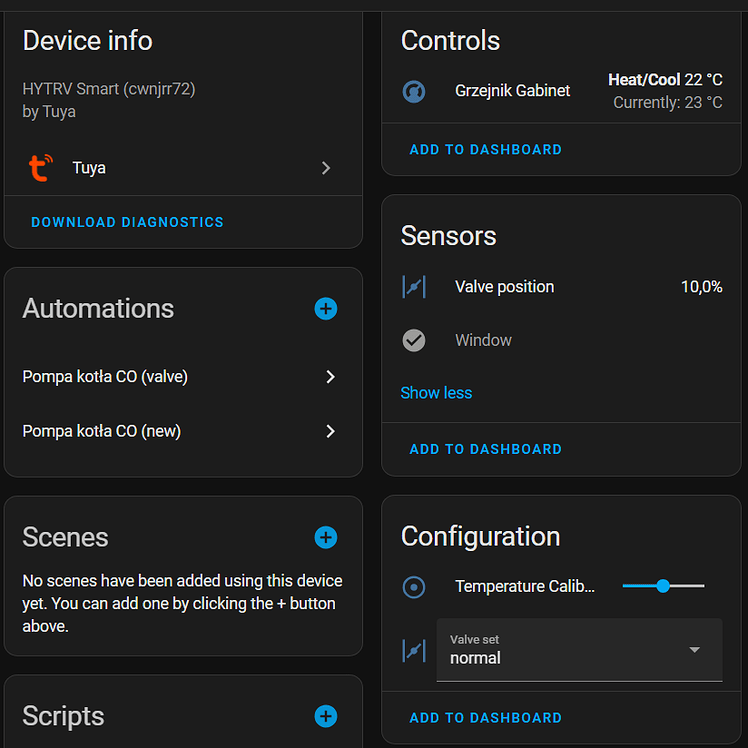Image resolution: width=748 pixels, height=748 pixels.
Task: Click the Tuya logo icon
Action: point(40,168)
